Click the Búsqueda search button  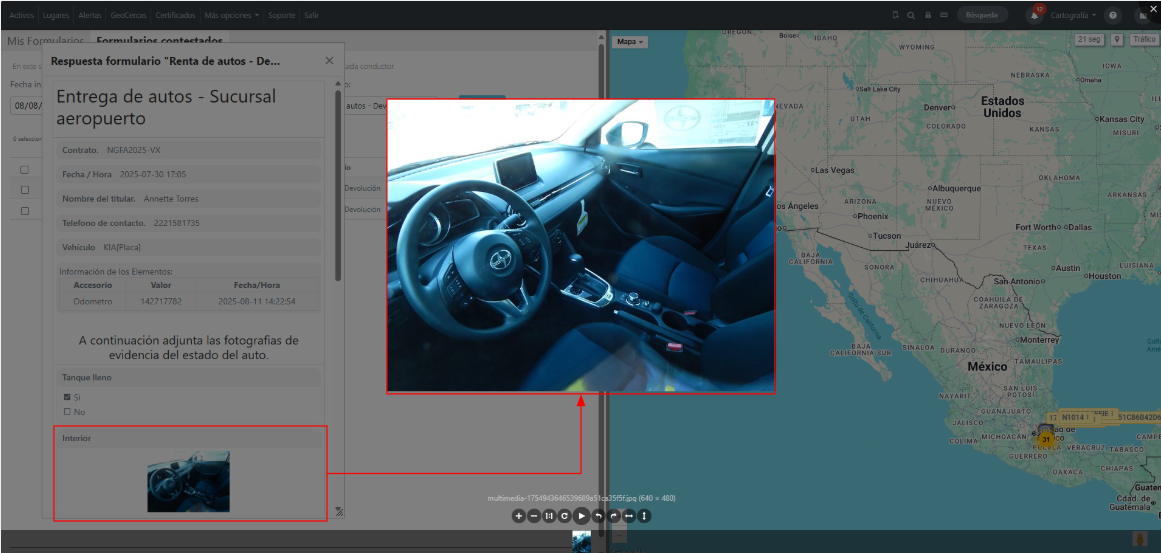click(983, 15)
